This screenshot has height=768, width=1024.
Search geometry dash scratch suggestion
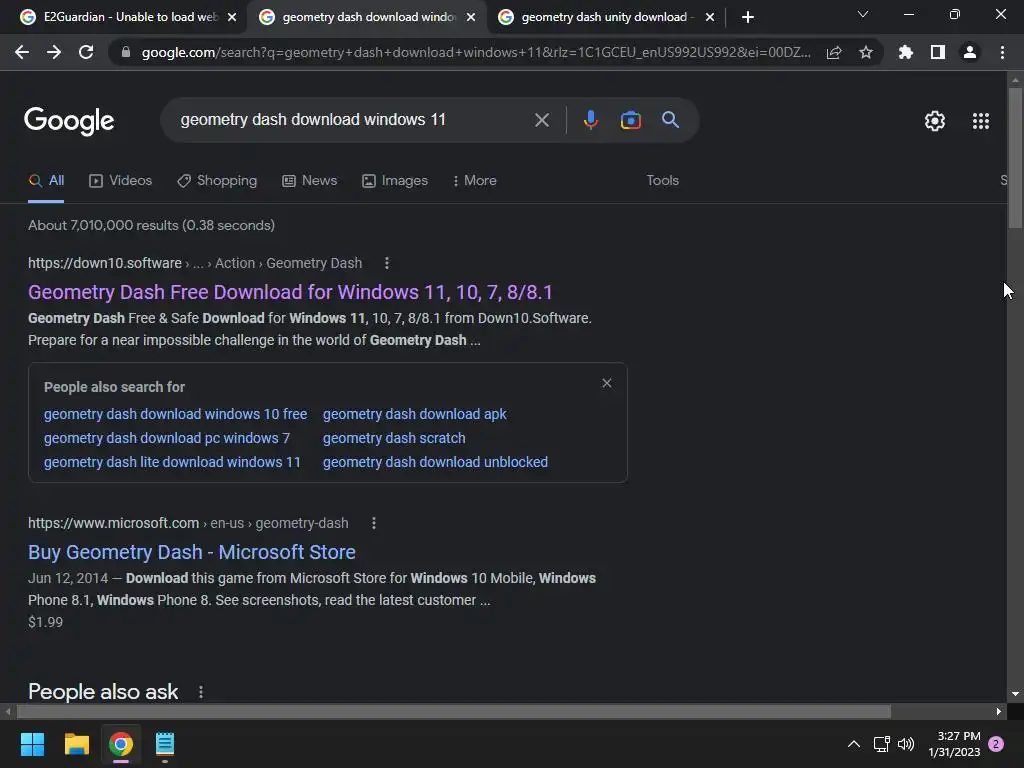[394, 438]
